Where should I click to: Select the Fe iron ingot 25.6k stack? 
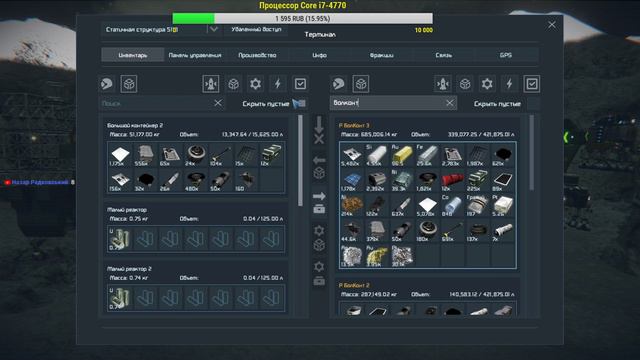point(427,155)
